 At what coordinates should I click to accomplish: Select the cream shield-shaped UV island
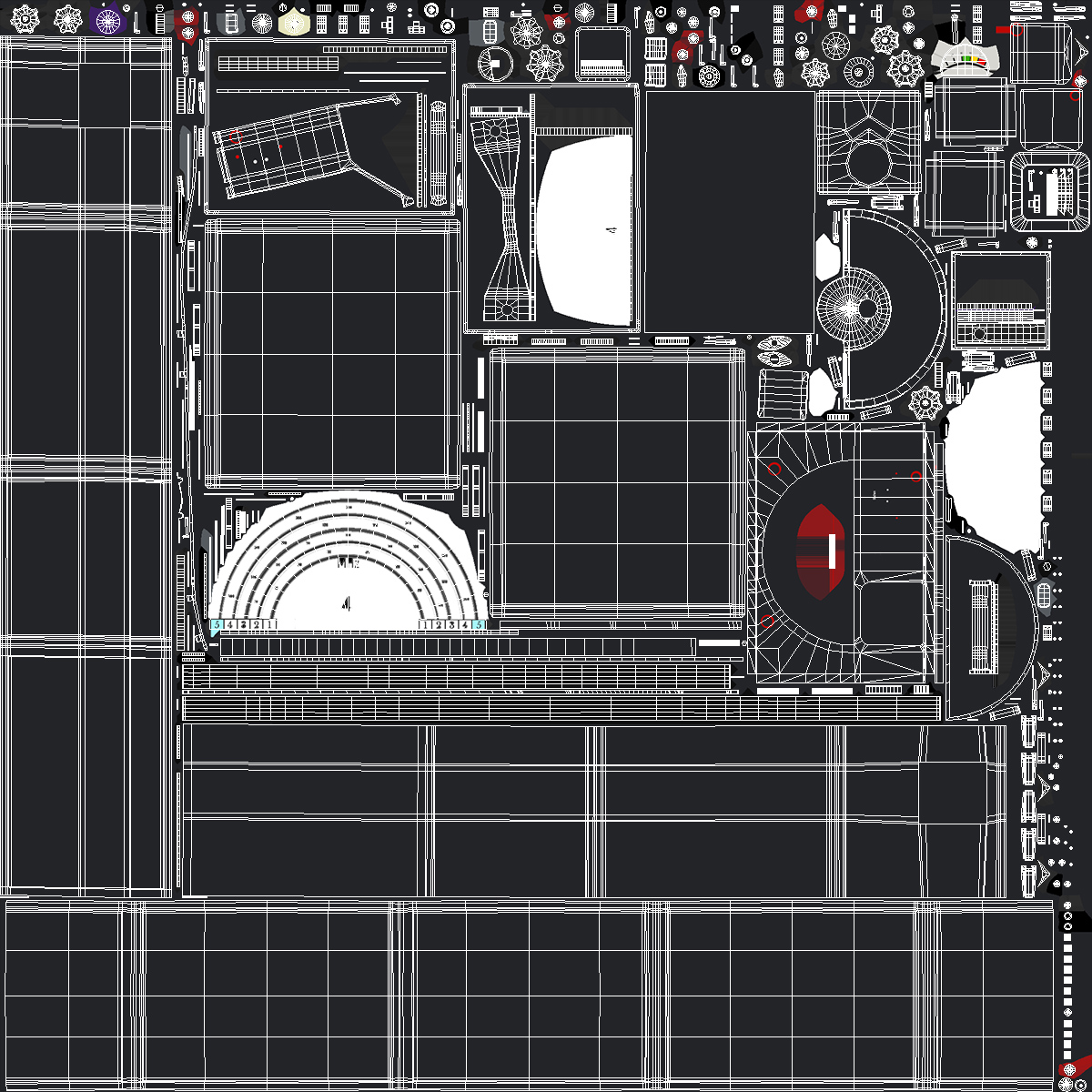tap(295, 21)
